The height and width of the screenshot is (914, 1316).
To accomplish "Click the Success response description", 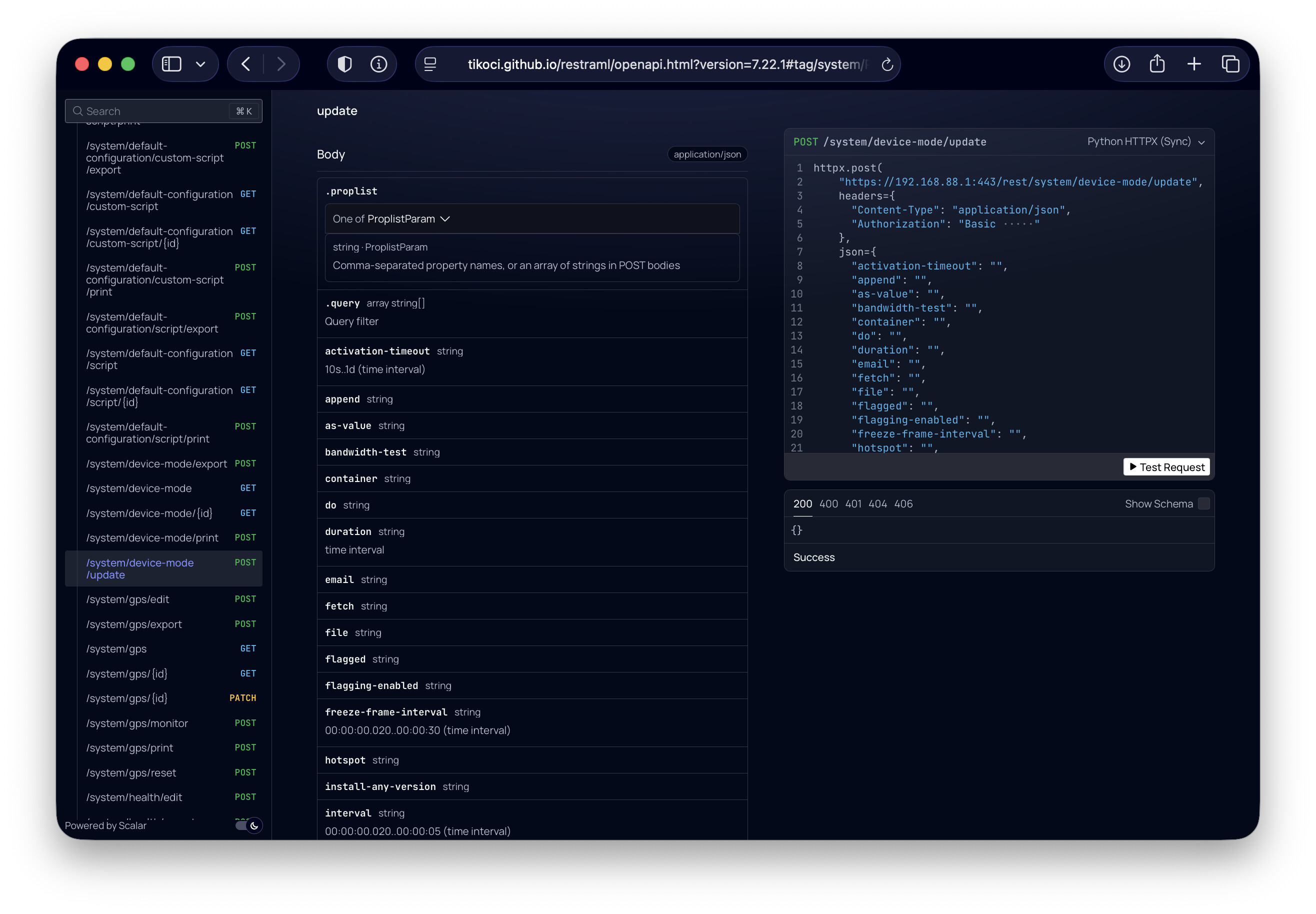I will tap(814, 557).
